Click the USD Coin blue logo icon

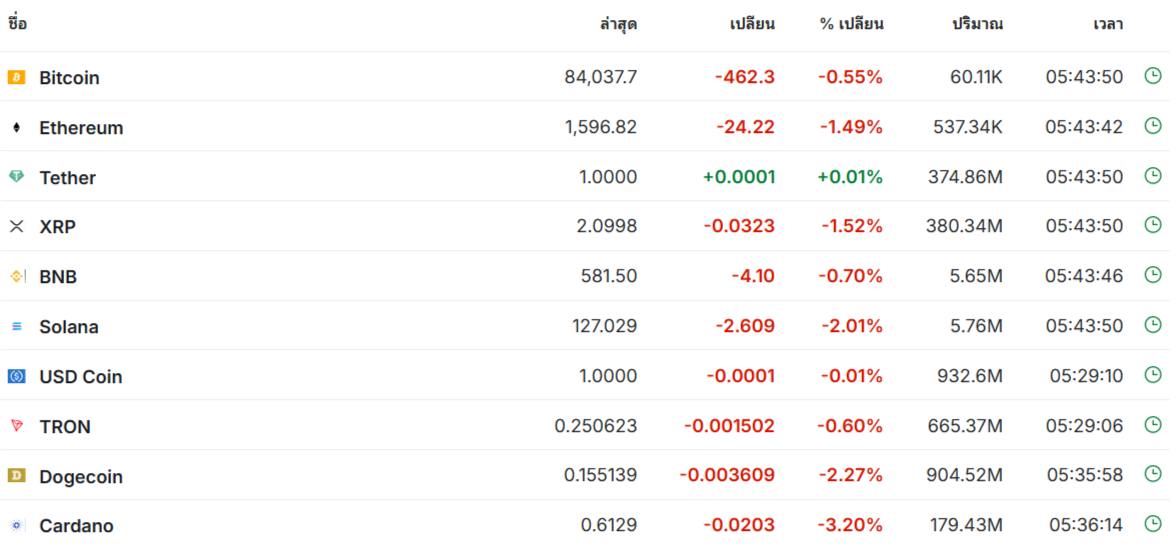coord(16,376)
